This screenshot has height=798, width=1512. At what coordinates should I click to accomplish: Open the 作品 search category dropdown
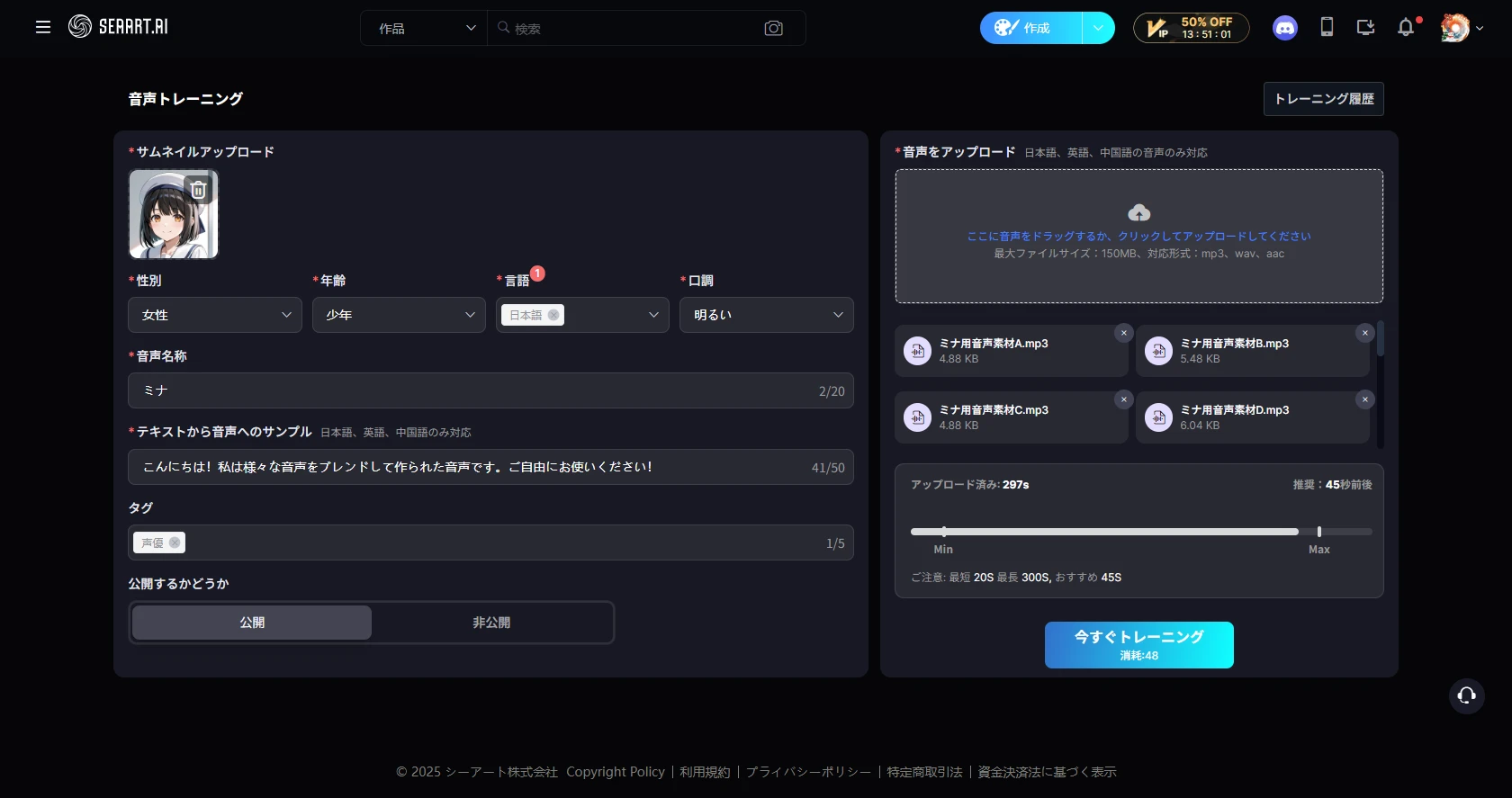click(425, 28)
